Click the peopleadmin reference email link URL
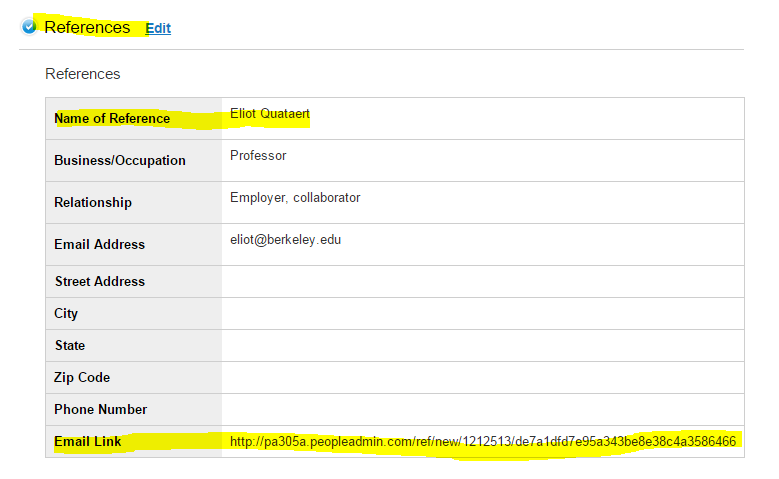779x479 pixels. 483,441
